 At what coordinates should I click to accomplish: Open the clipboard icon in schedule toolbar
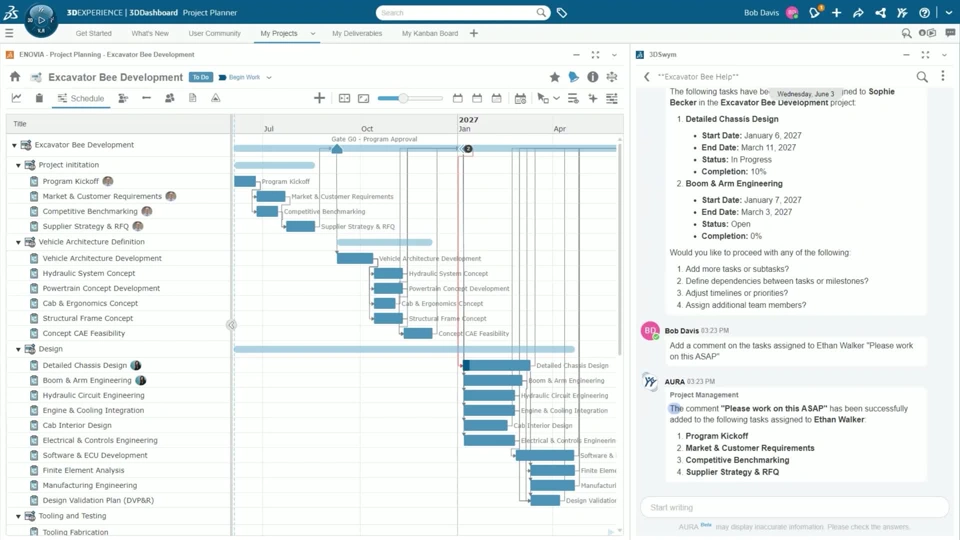[x=39, y=98]
